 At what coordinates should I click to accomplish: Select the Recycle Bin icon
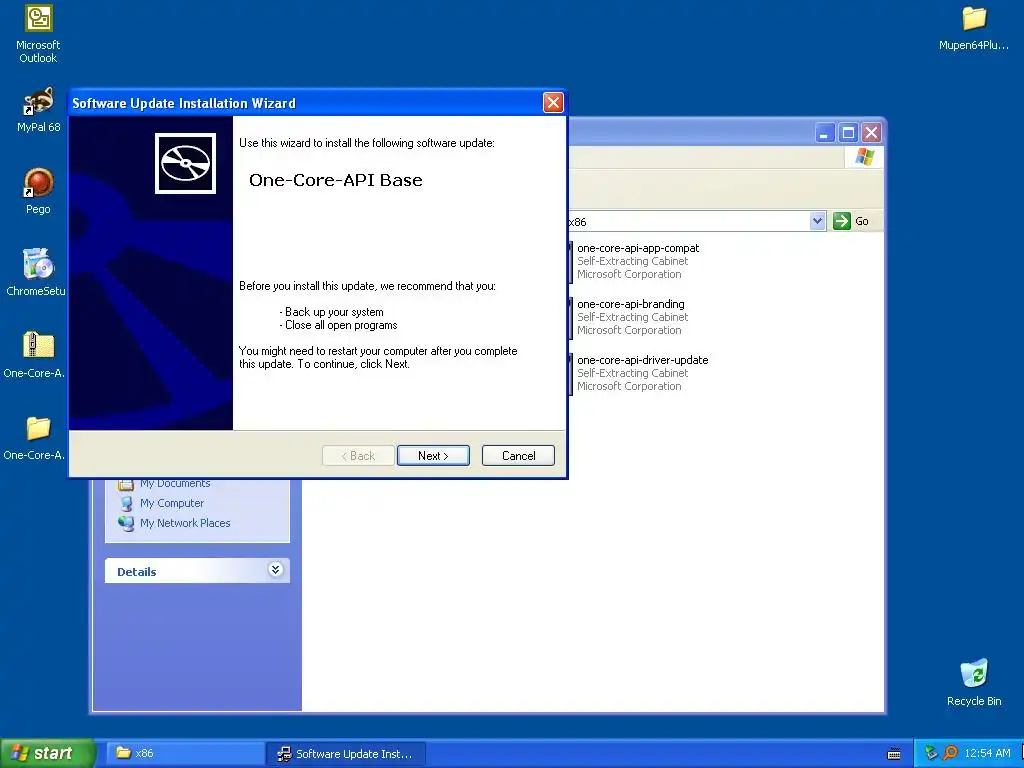[x=974, y=682]
